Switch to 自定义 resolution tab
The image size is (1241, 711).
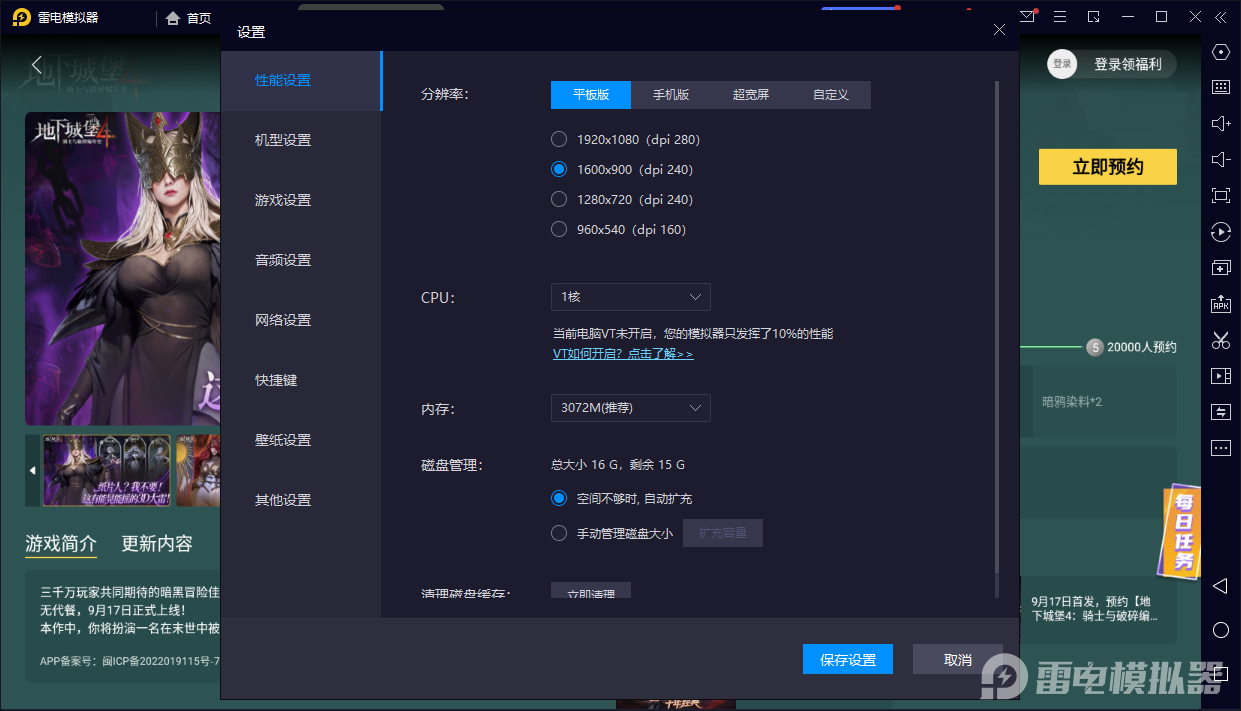point(831,95)
